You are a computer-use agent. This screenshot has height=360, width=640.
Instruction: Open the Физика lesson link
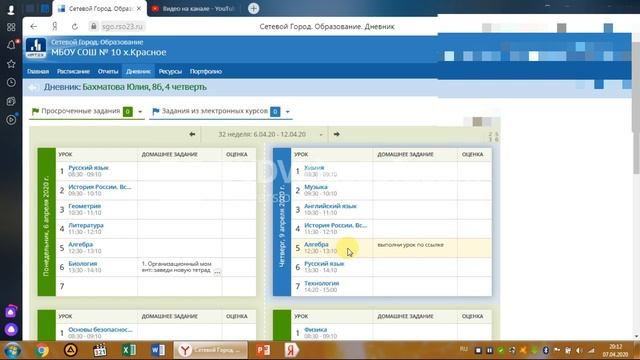[316, 330]
